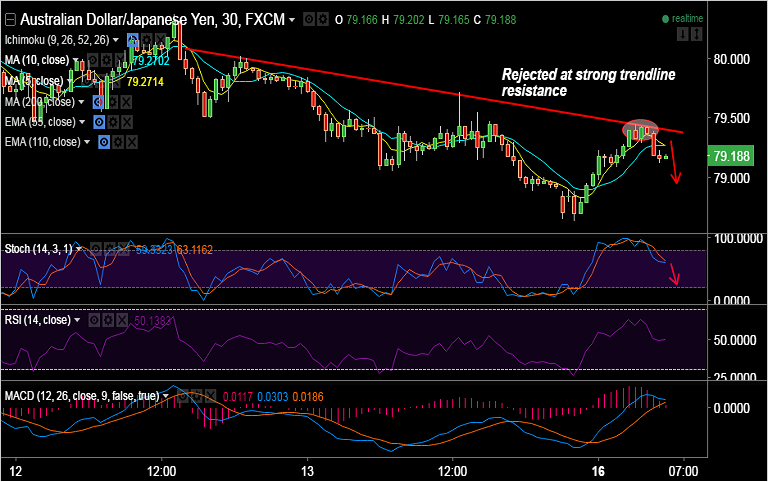Click the low value 79.165
Screen dimensions: 768x482
pyautogui.click(x=454, y=20)
